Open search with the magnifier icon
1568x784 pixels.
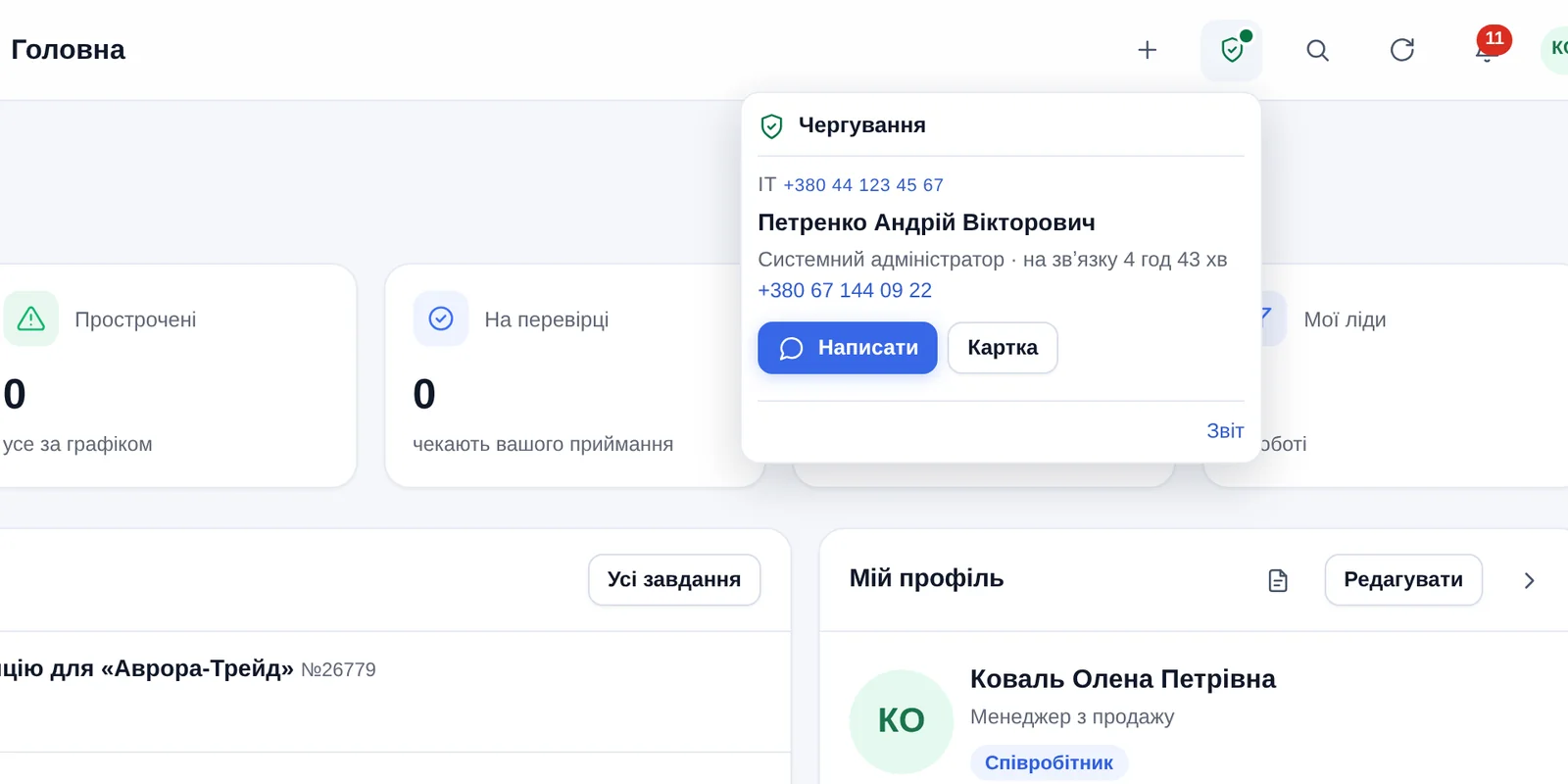click(1317, 50)
